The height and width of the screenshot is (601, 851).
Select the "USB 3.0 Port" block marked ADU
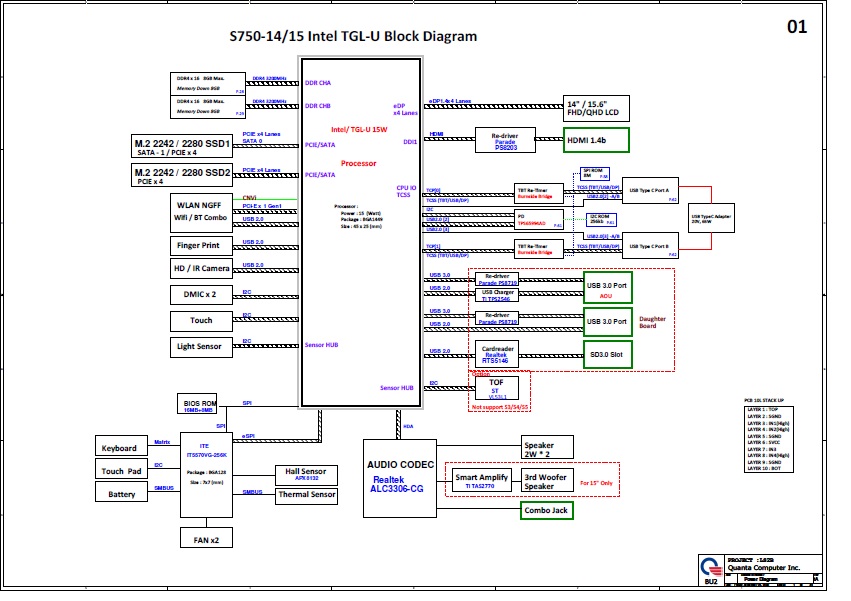pos(607,288)
